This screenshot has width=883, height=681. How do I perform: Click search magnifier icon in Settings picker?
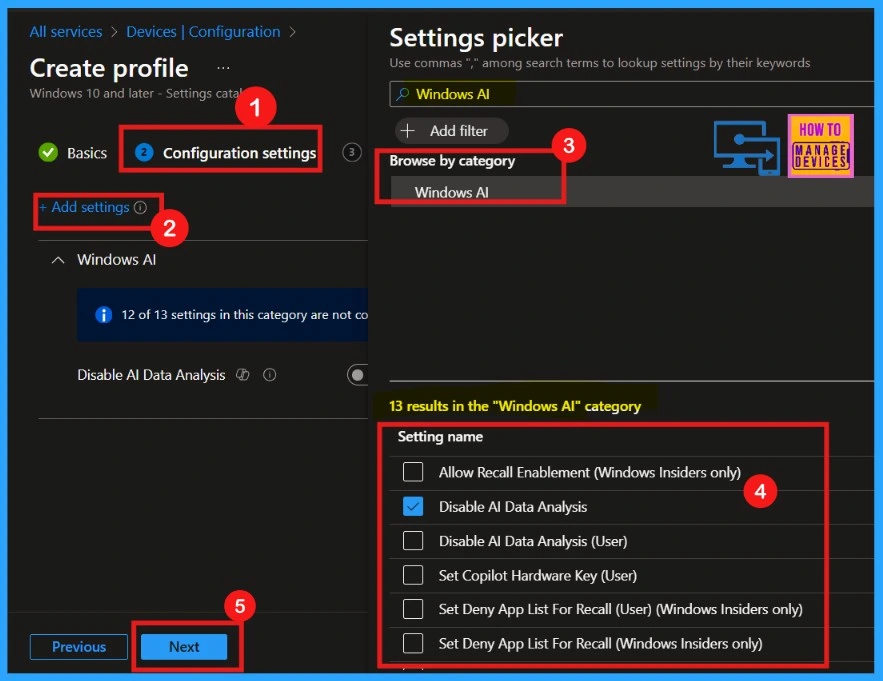(x=402, y=94)
